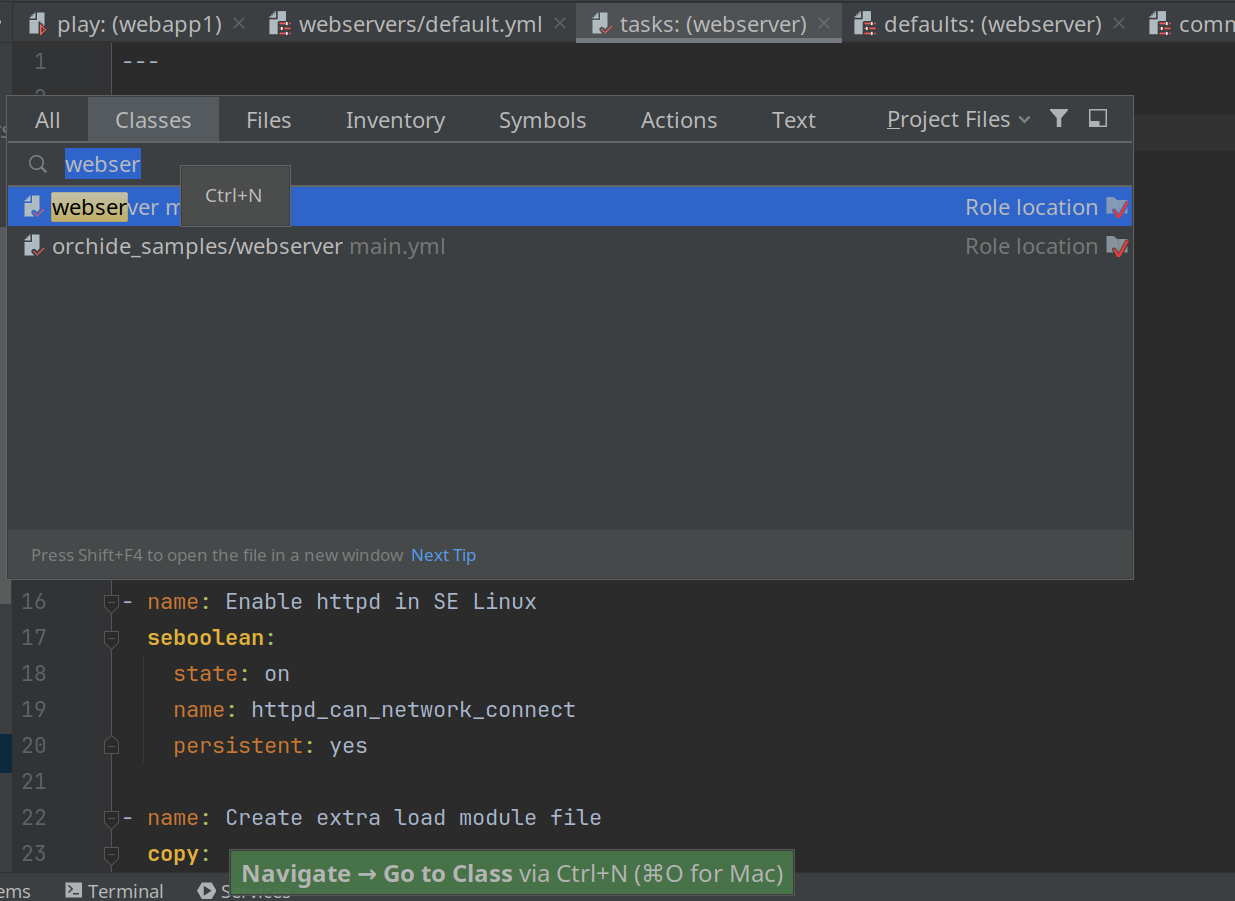Close the tasks: (webserver) tab

coord(823,23)
